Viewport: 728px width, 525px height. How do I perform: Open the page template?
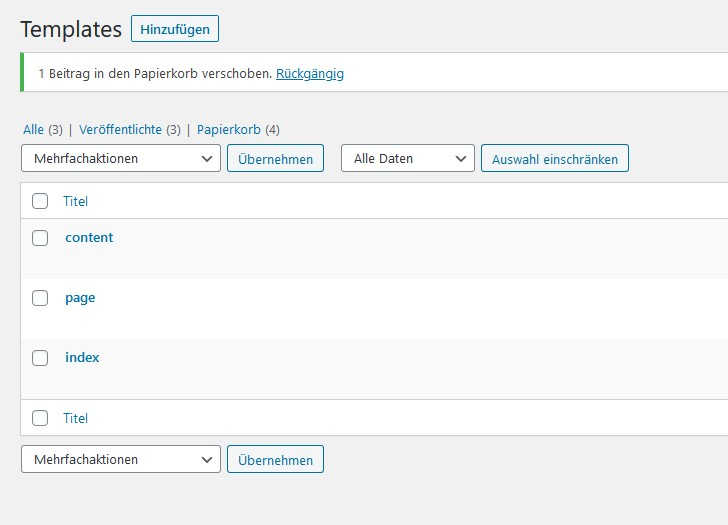[x=80, y=298]
